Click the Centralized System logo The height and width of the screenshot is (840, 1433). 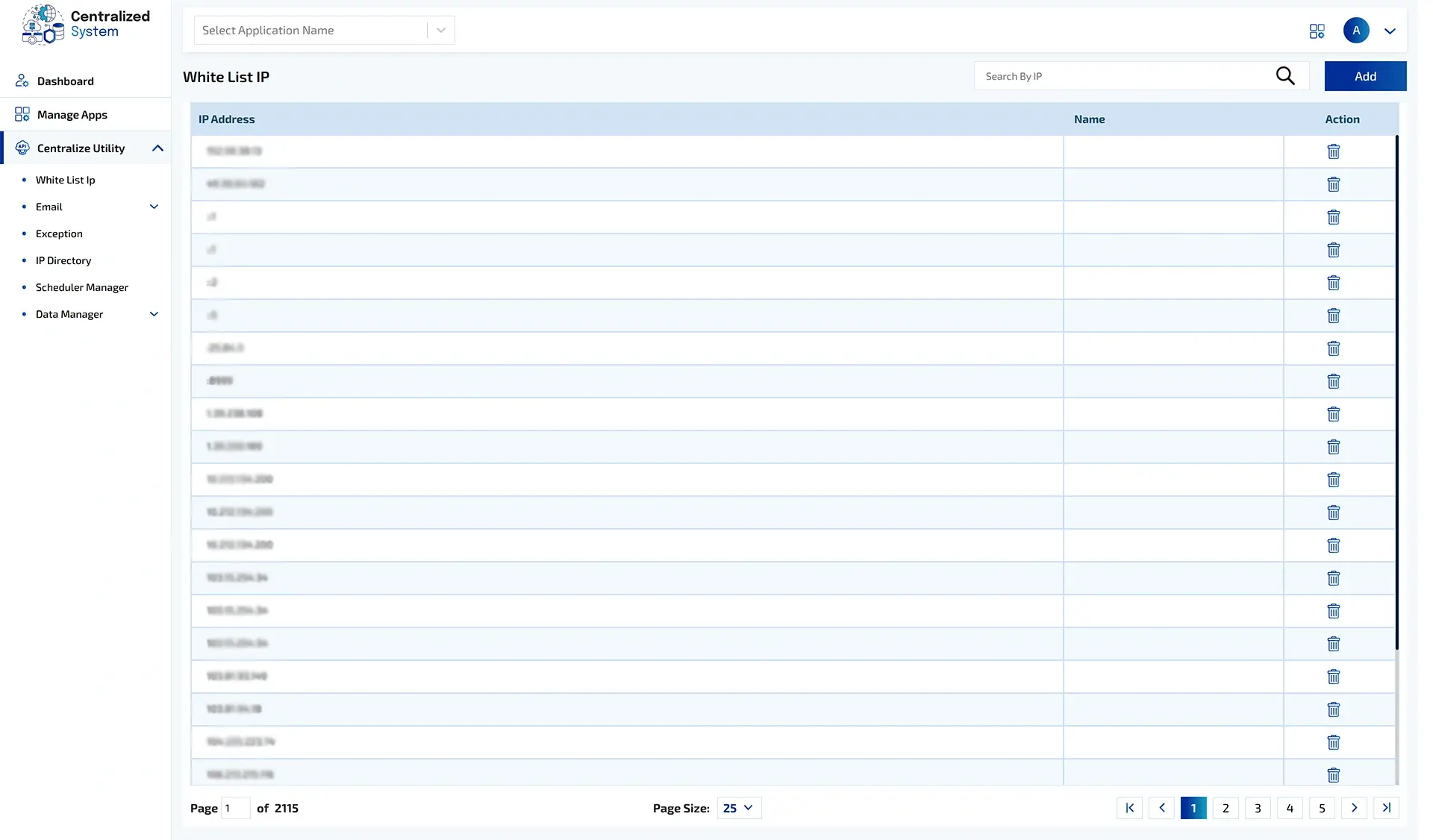click(x=86, y=25)
